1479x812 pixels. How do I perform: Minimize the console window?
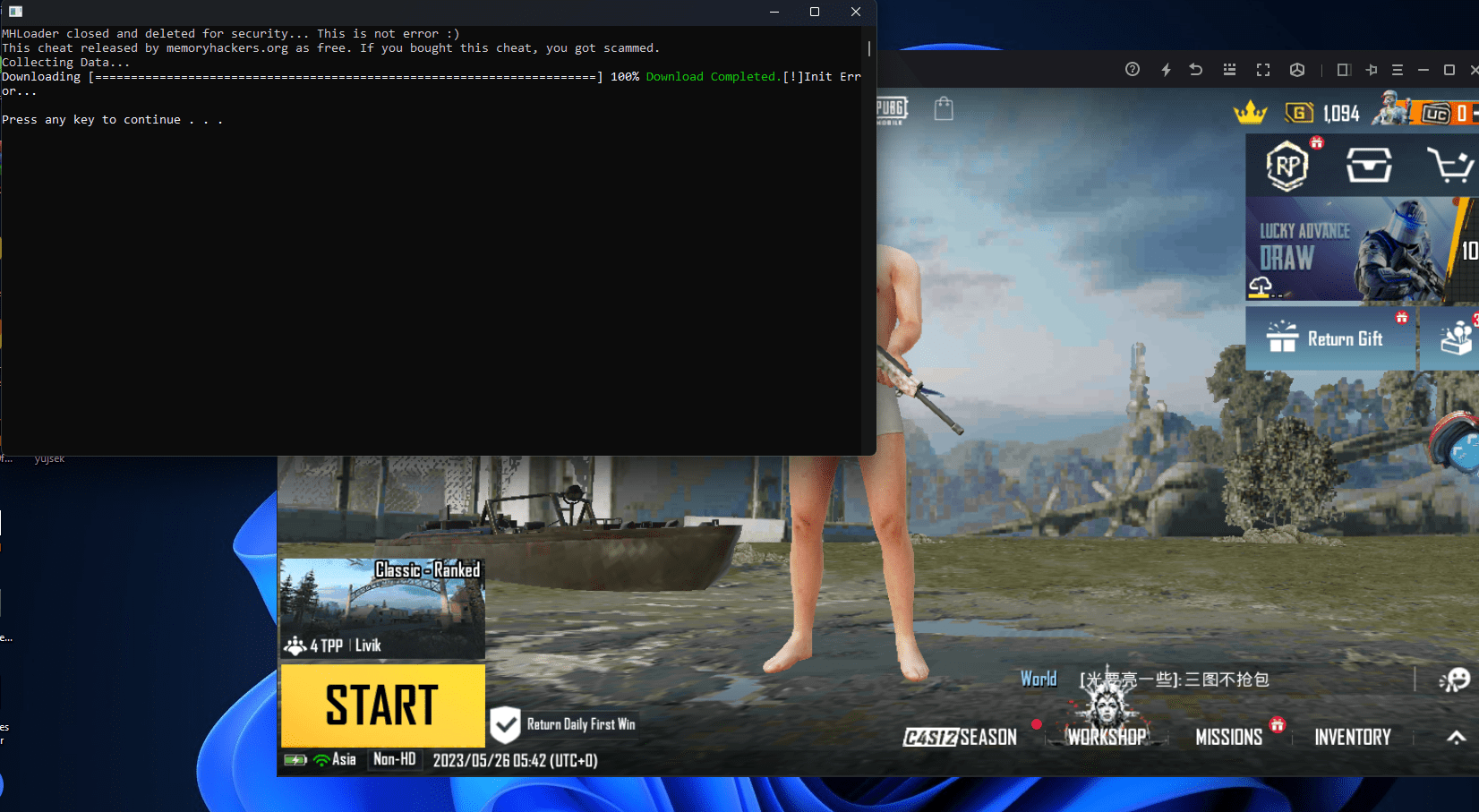[x=774, y=12]
